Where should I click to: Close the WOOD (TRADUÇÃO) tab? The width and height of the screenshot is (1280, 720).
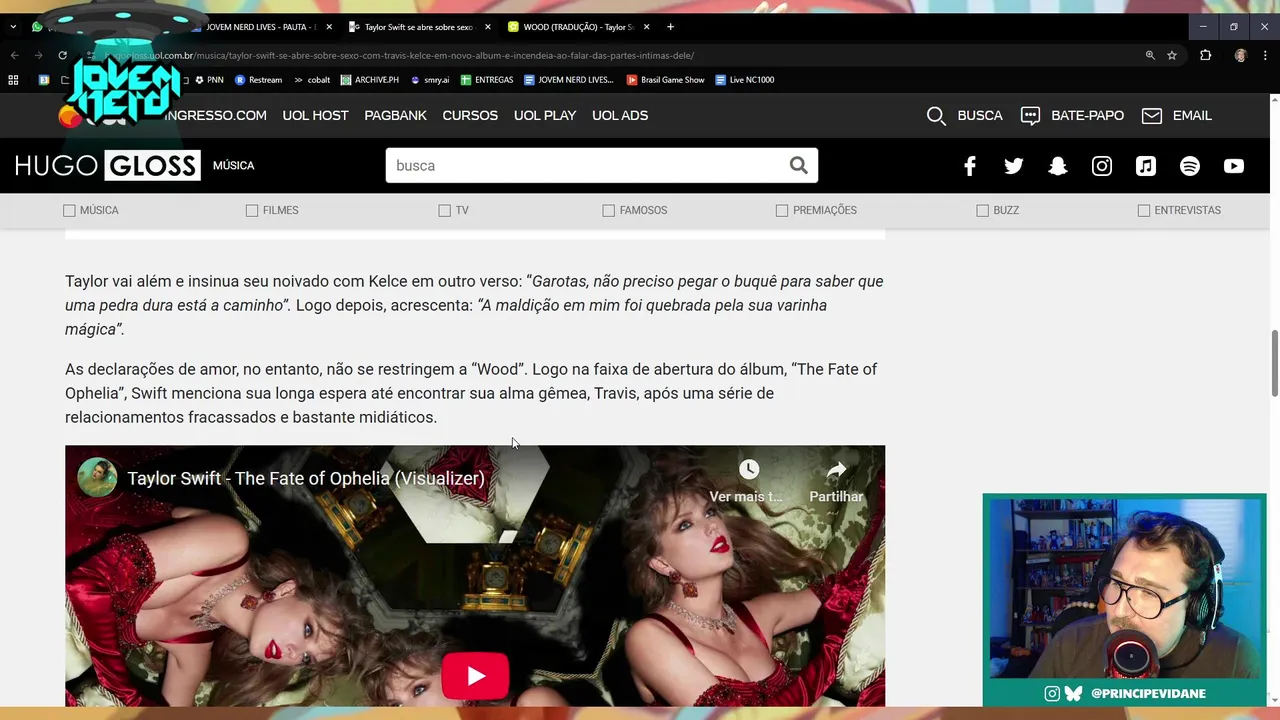point(647,27)
